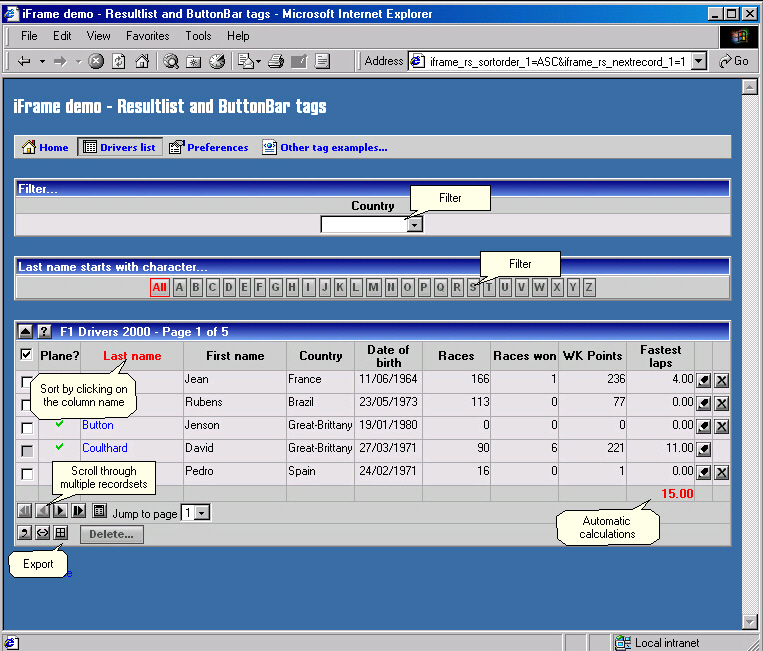763x651 pixels.
Task: Edit the Button driver row
Action: point(704,427)
